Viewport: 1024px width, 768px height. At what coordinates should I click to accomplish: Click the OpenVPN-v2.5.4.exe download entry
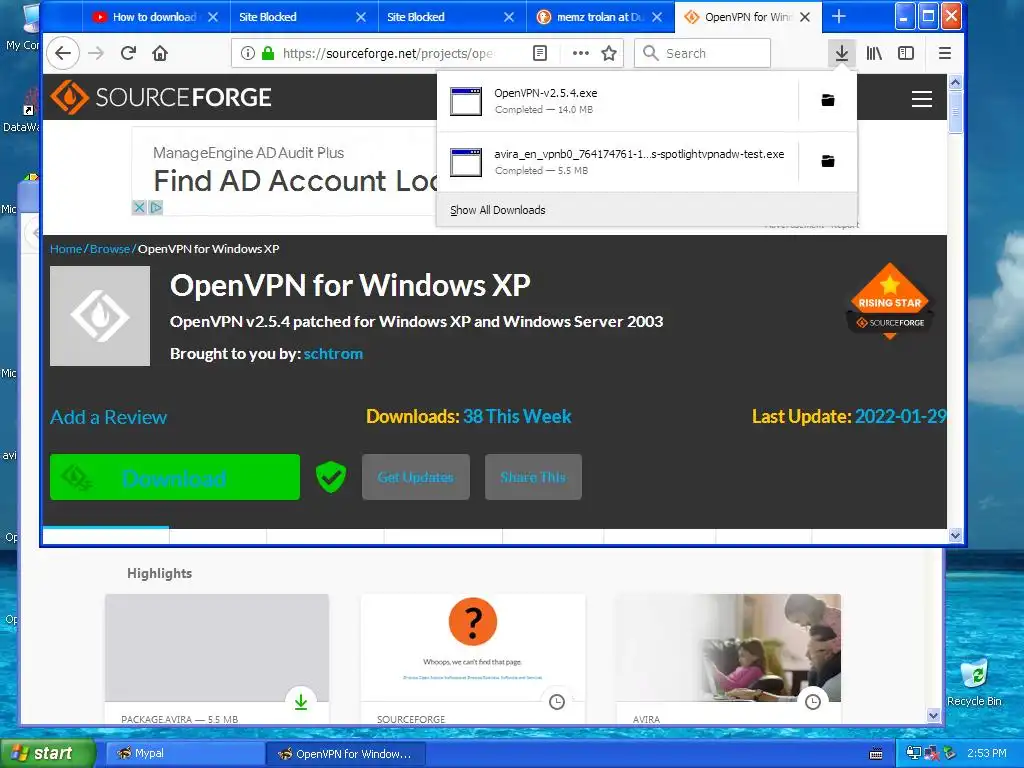point(617,101)
